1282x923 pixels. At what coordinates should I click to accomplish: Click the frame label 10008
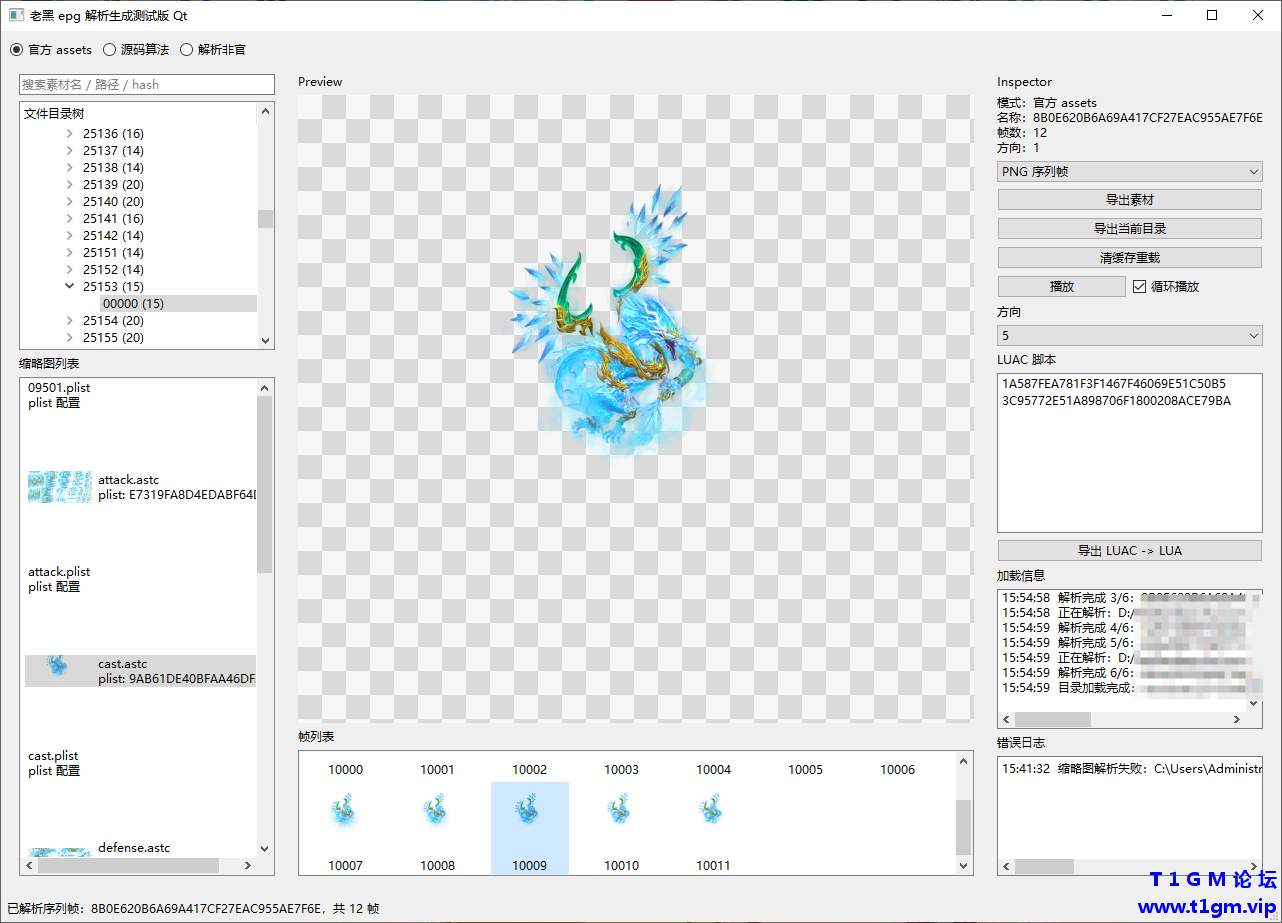(x=438, y=866)
